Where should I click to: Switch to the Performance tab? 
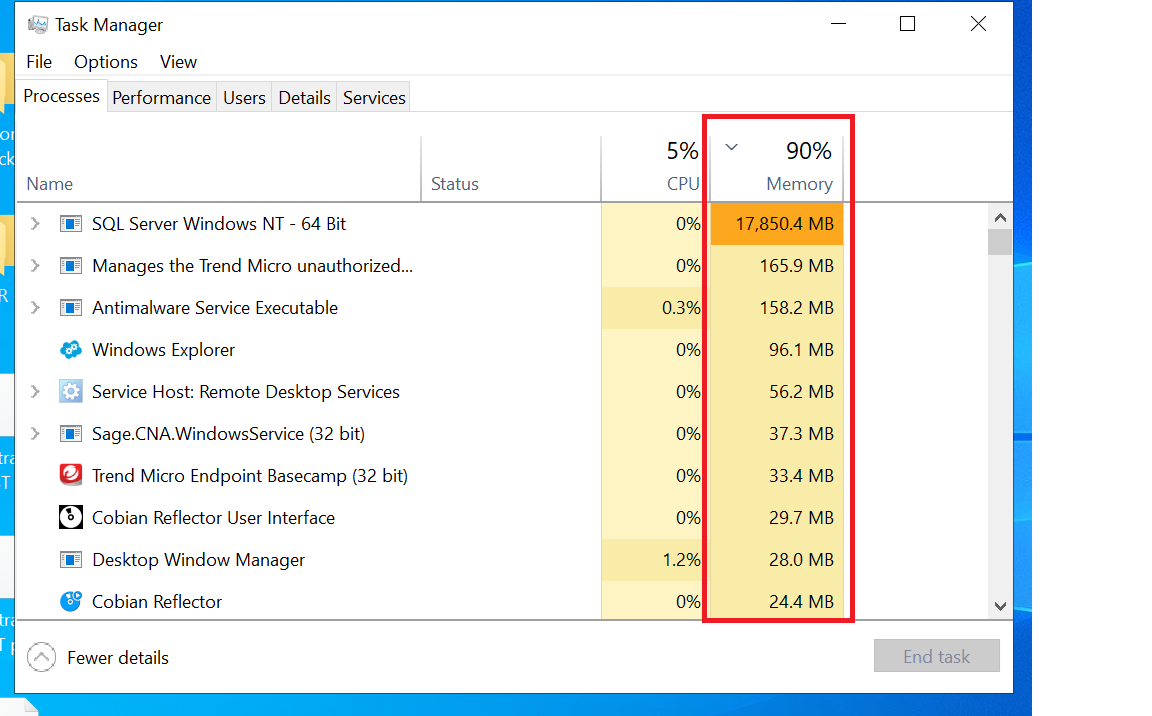pyautogui.click(x=161, y=96)
